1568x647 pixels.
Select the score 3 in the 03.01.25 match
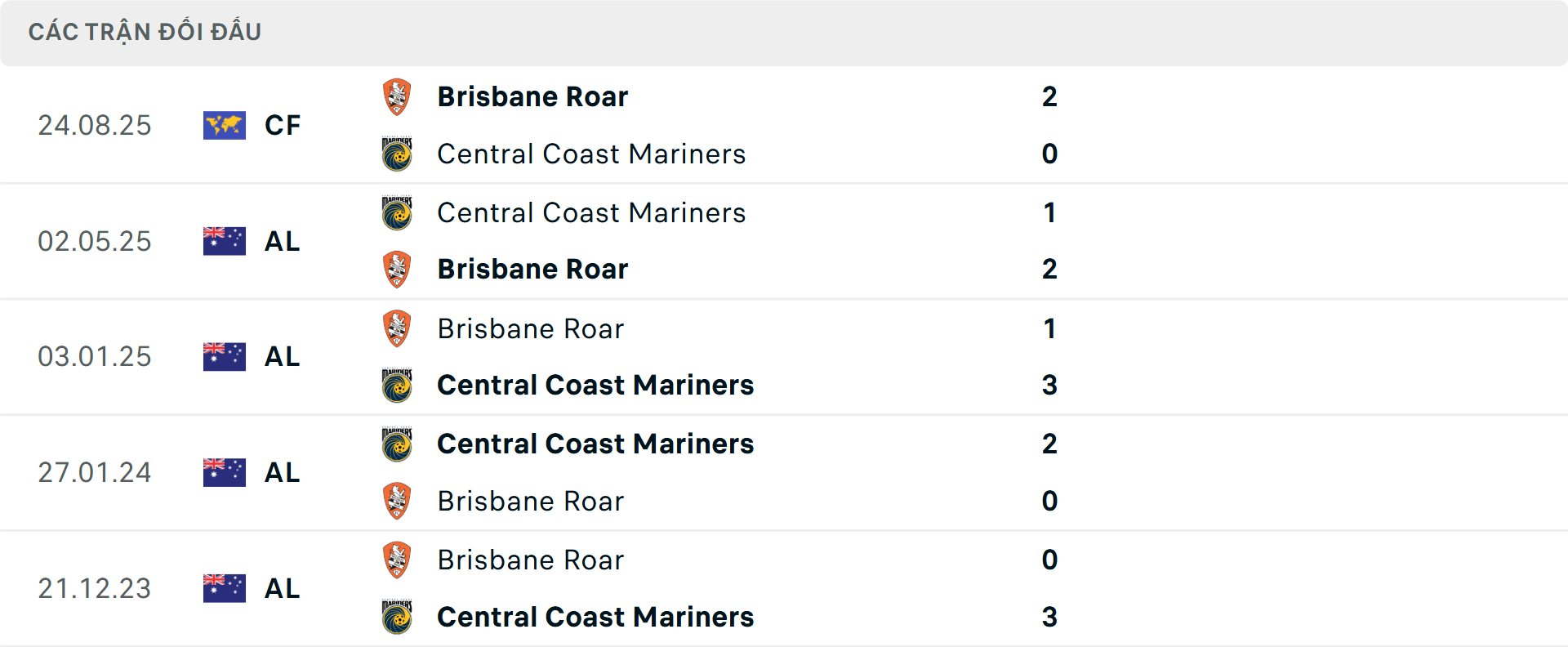[1050, 385]
